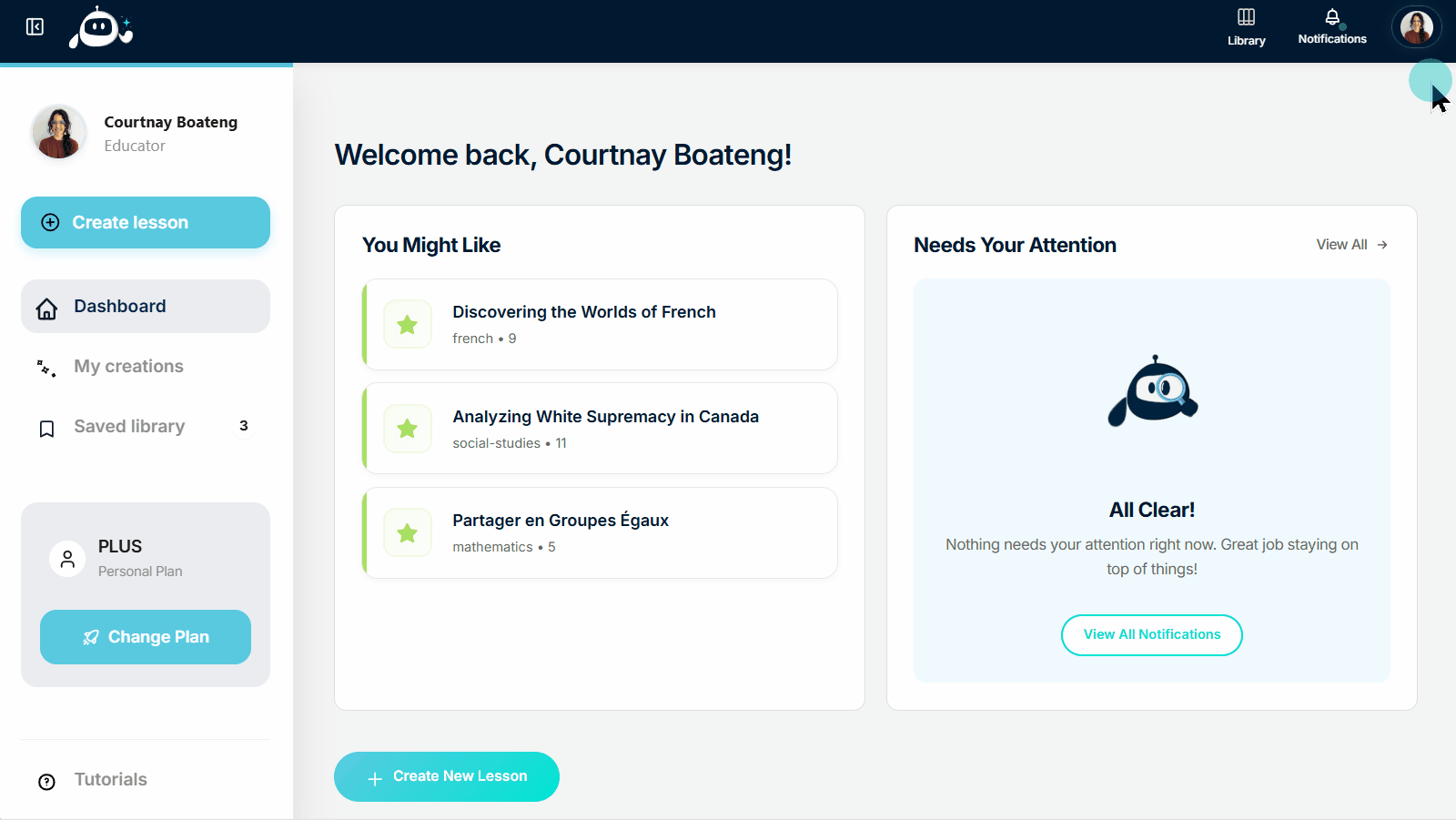The width and height of the screenshot is (1456, 820).
Task: Click the Change Plan button
Action: [x=146, y=637]
